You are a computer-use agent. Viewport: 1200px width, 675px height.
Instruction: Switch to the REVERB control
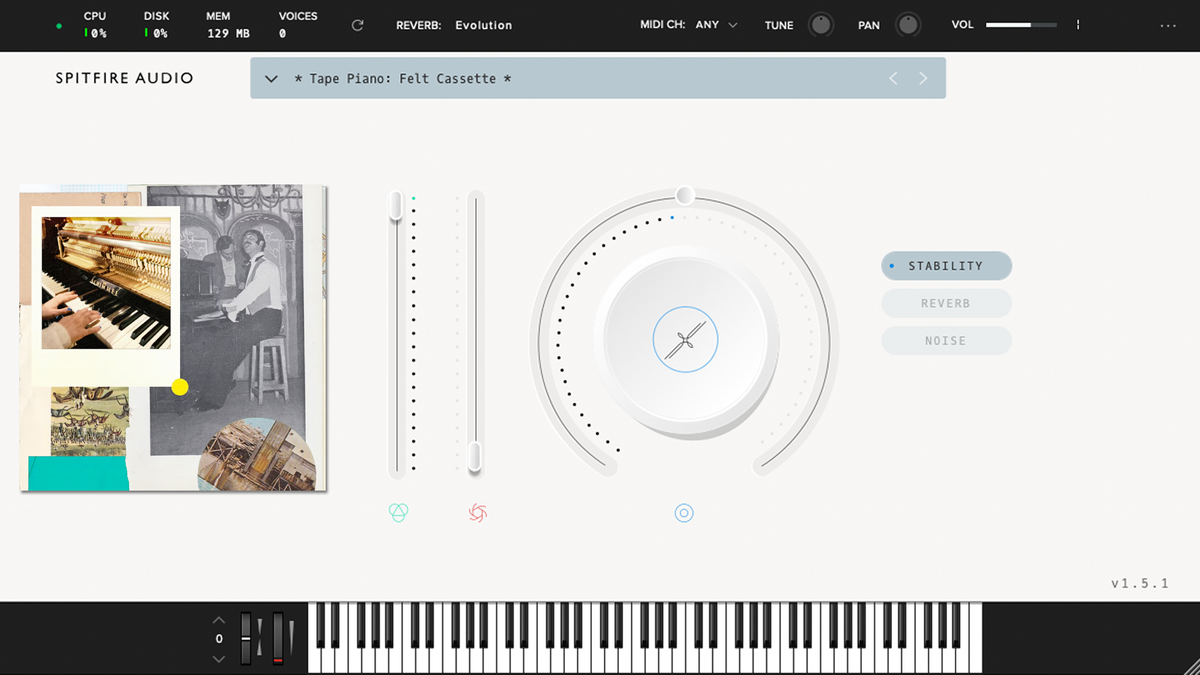946,303
